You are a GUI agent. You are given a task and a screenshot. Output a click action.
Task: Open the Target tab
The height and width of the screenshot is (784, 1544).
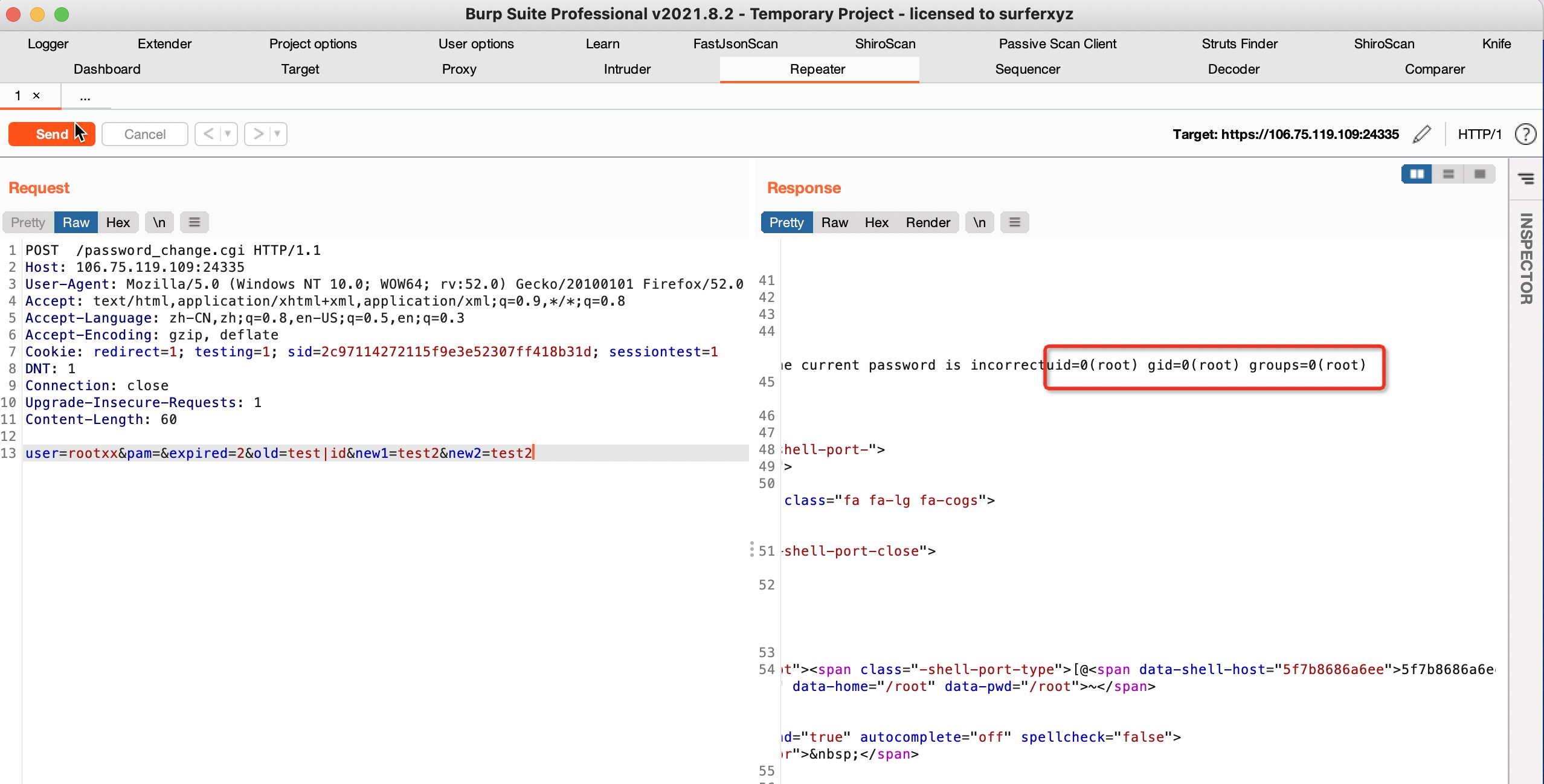point(300,69)
